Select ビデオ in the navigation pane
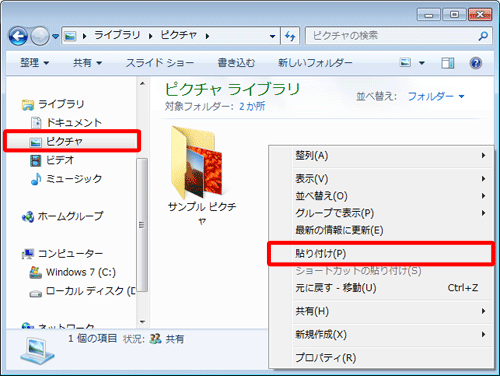 click(x=60, y=160)
